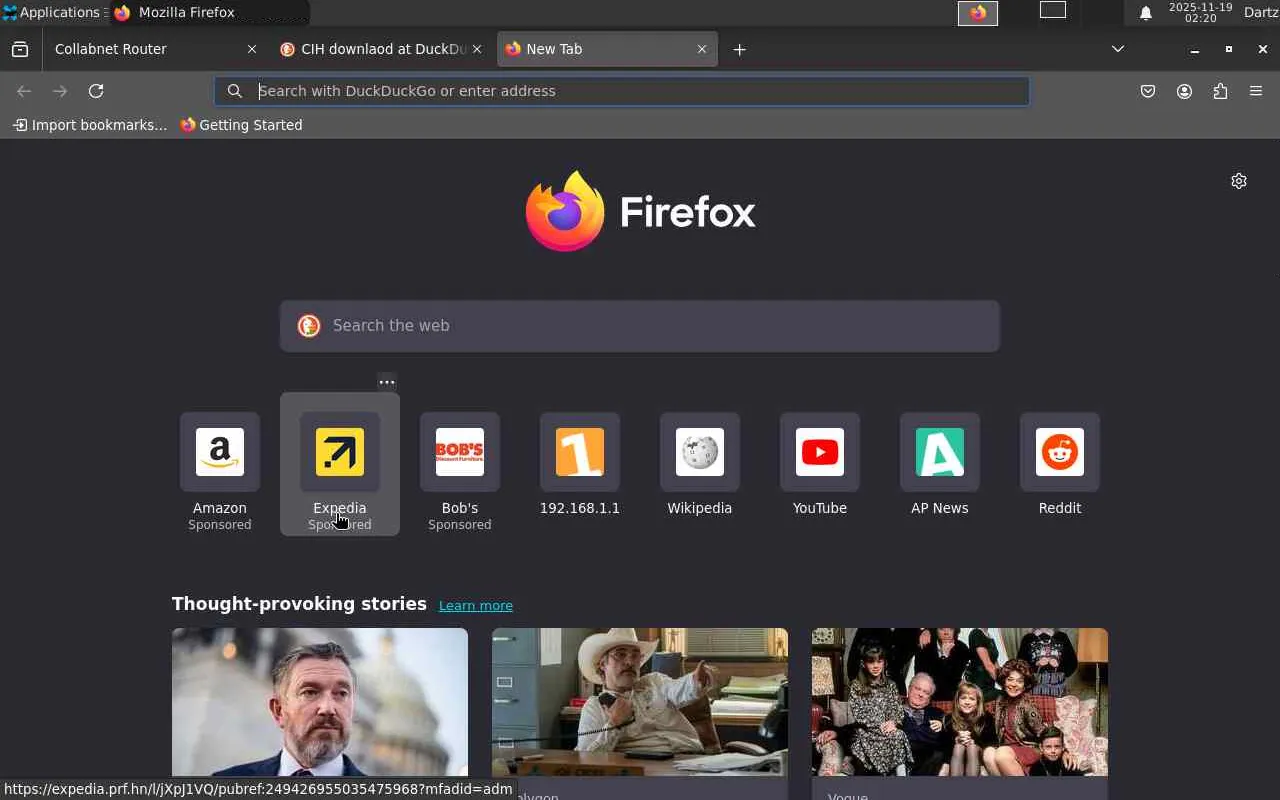Expand the list all tabs dropdown
Screen dimensions: 1280x800
tap(1118, 49)
